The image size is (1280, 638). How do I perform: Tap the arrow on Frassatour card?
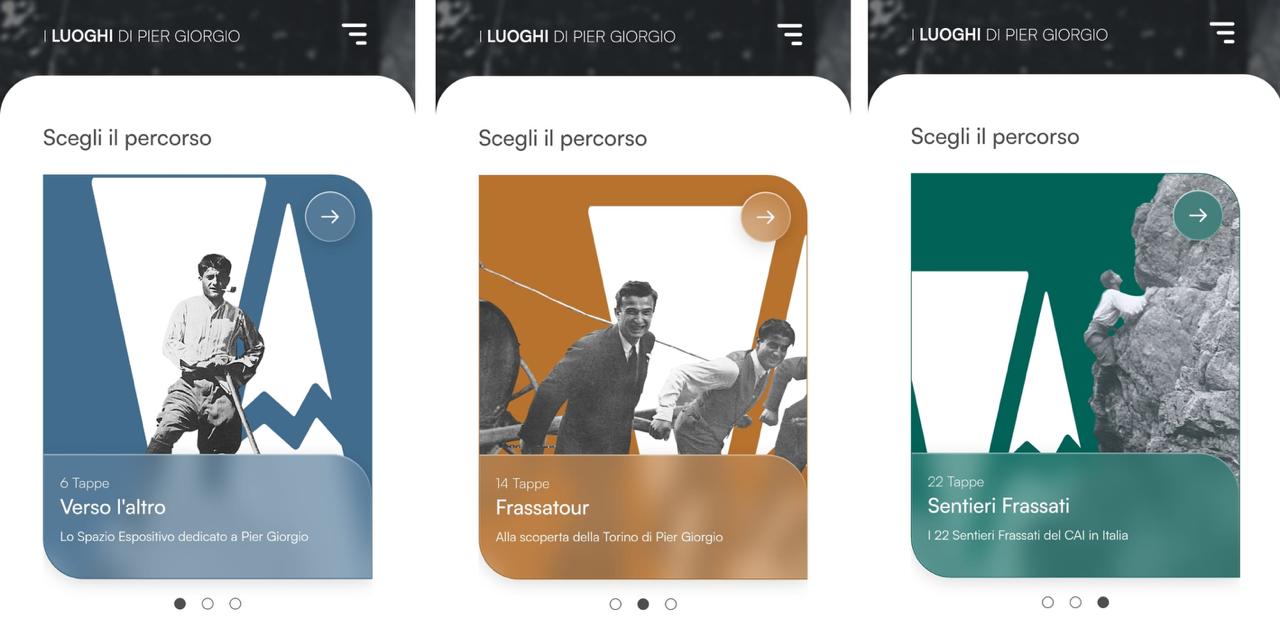(x=766, y=217)
